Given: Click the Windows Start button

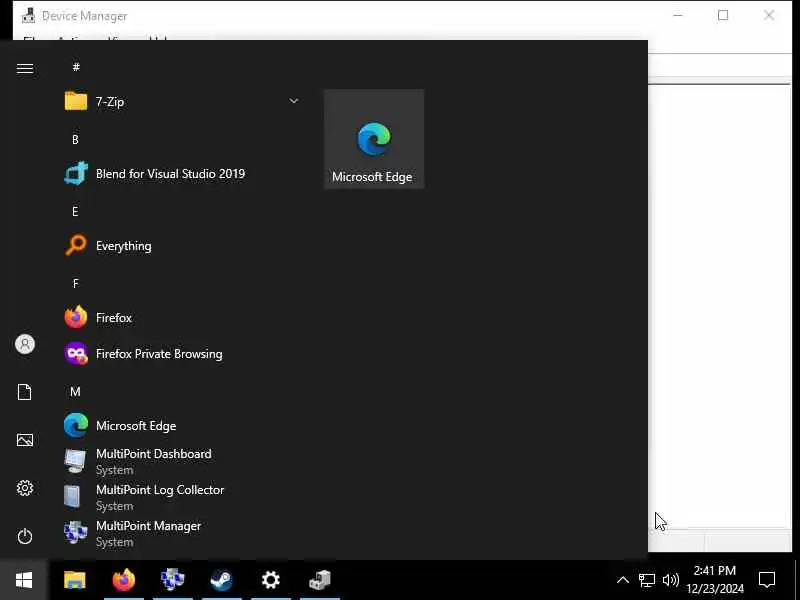Looking at the screenshot, I should 24,580.
